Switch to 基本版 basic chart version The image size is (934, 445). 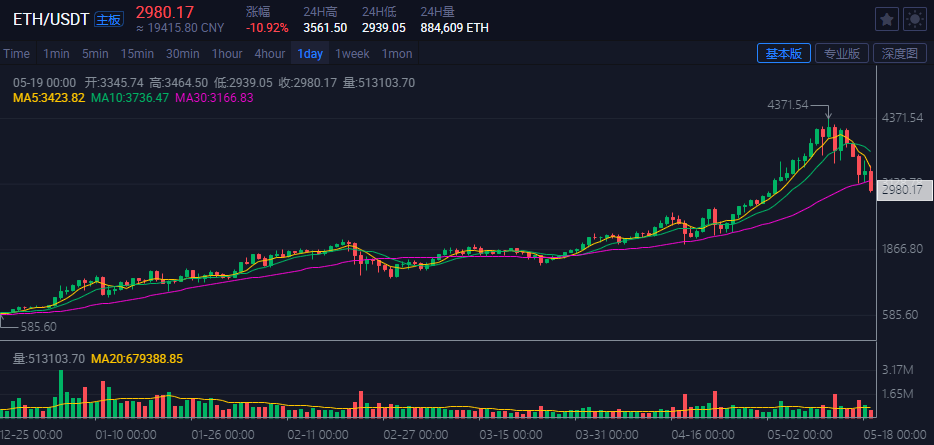coord(783,54)
